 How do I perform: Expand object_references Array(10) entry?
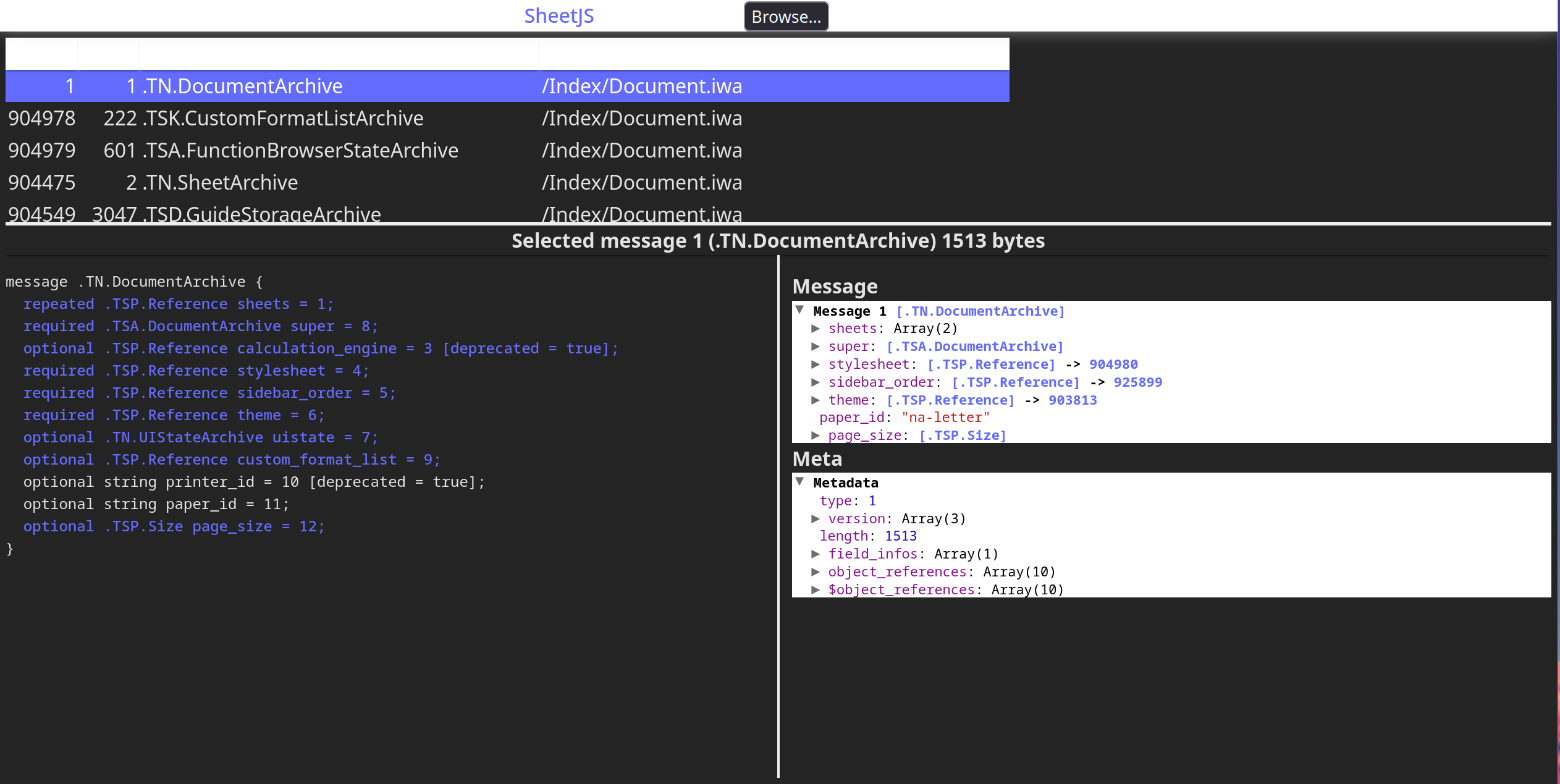[x=816, y=572]
